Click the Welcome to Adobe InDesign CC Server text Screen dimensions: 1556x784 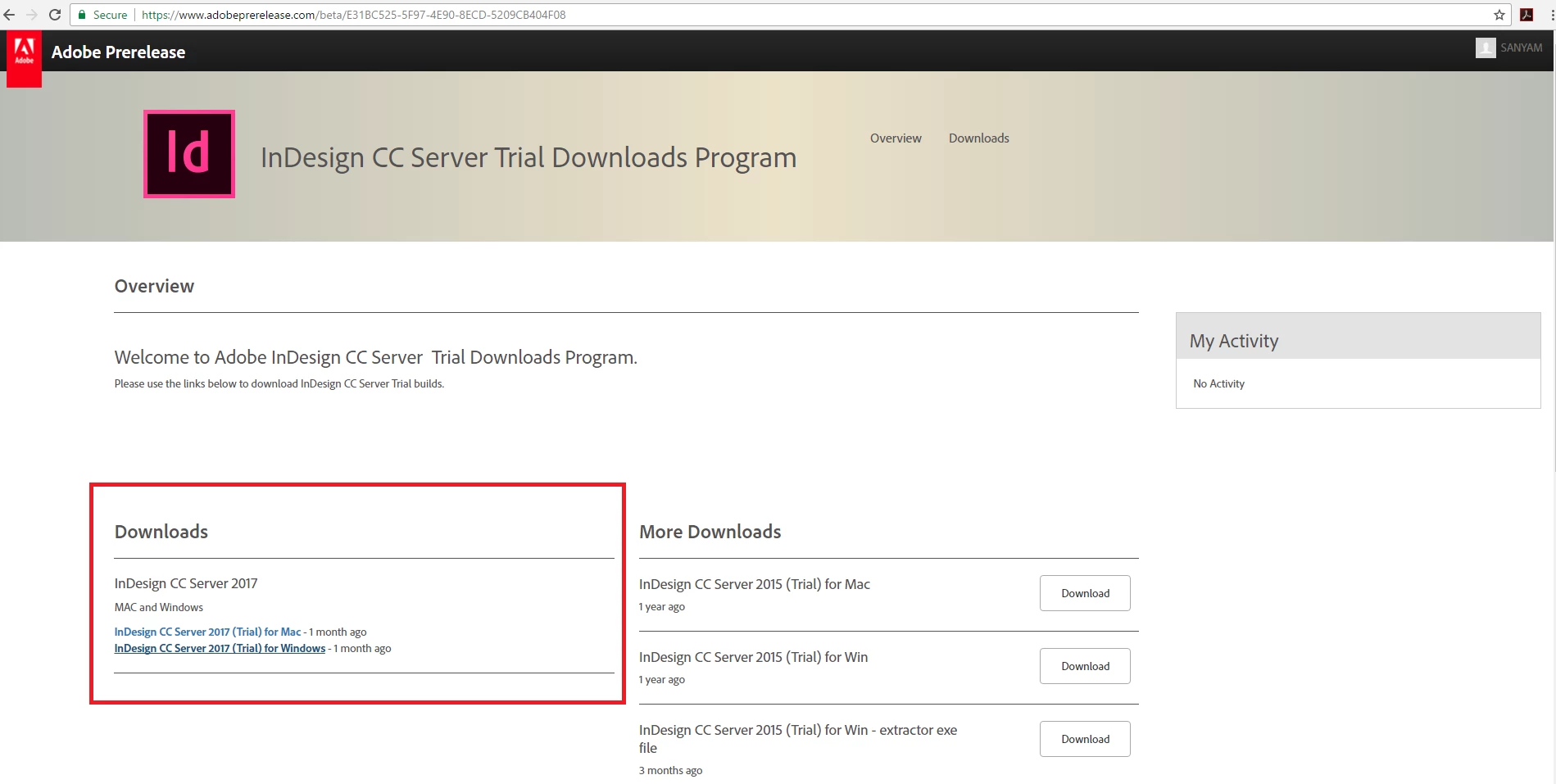pos(375,357)
